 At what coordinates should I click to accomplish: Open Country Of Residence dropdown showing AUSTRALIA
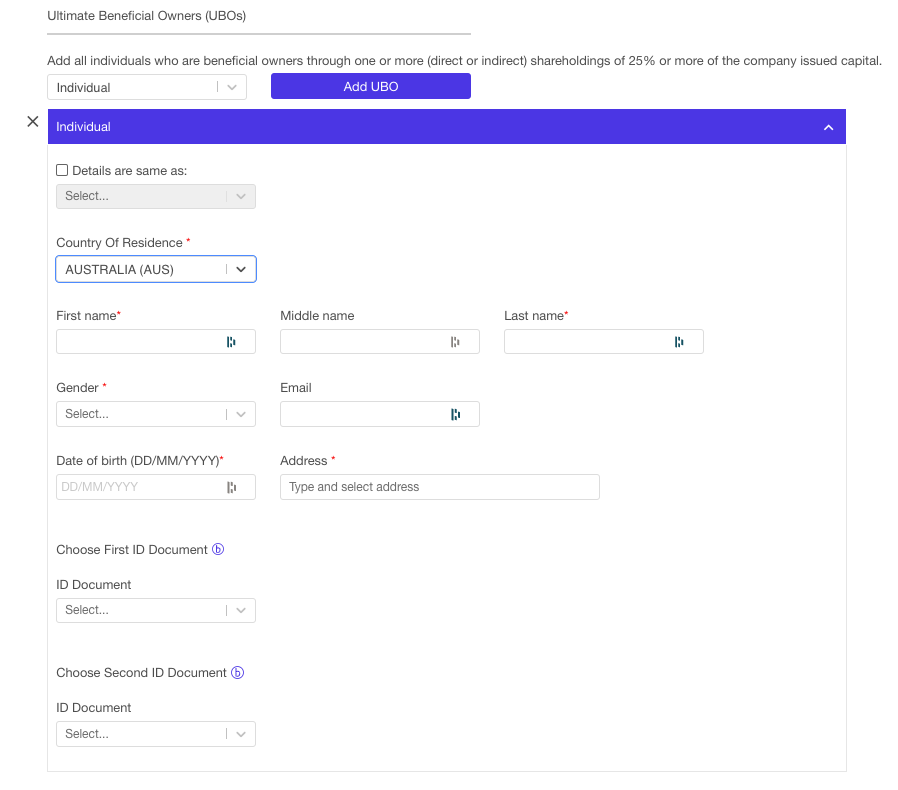tap(156, 269)
